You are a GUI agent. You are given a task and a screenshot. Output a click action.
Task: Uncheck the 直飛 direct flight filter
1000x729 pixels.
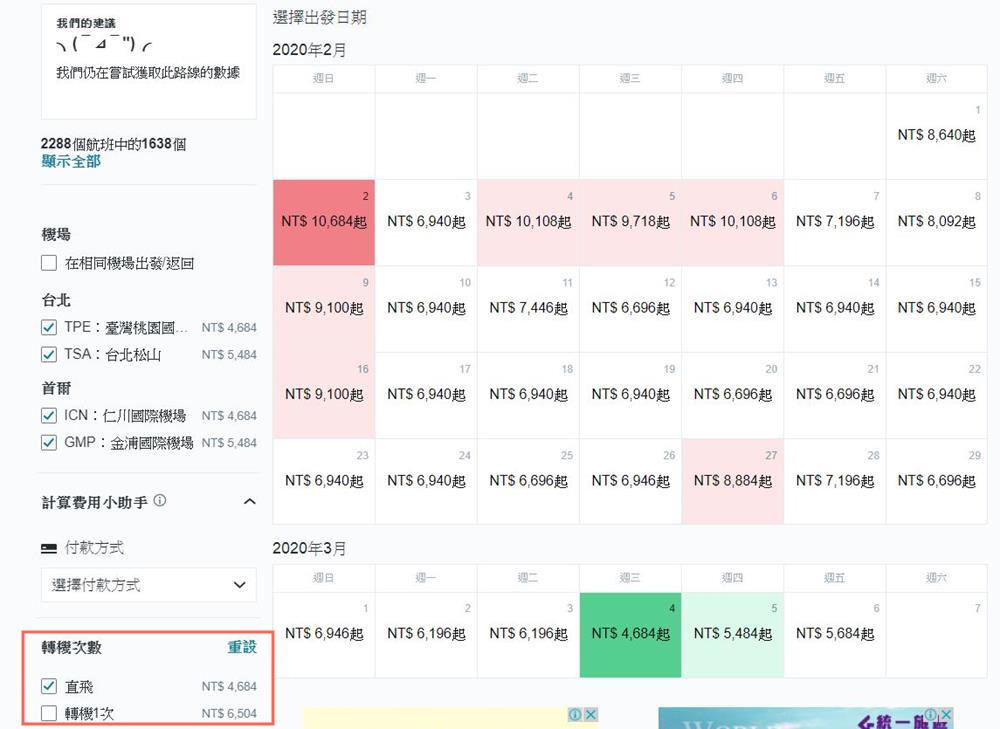pyautogui.click(x=49, y=686)
